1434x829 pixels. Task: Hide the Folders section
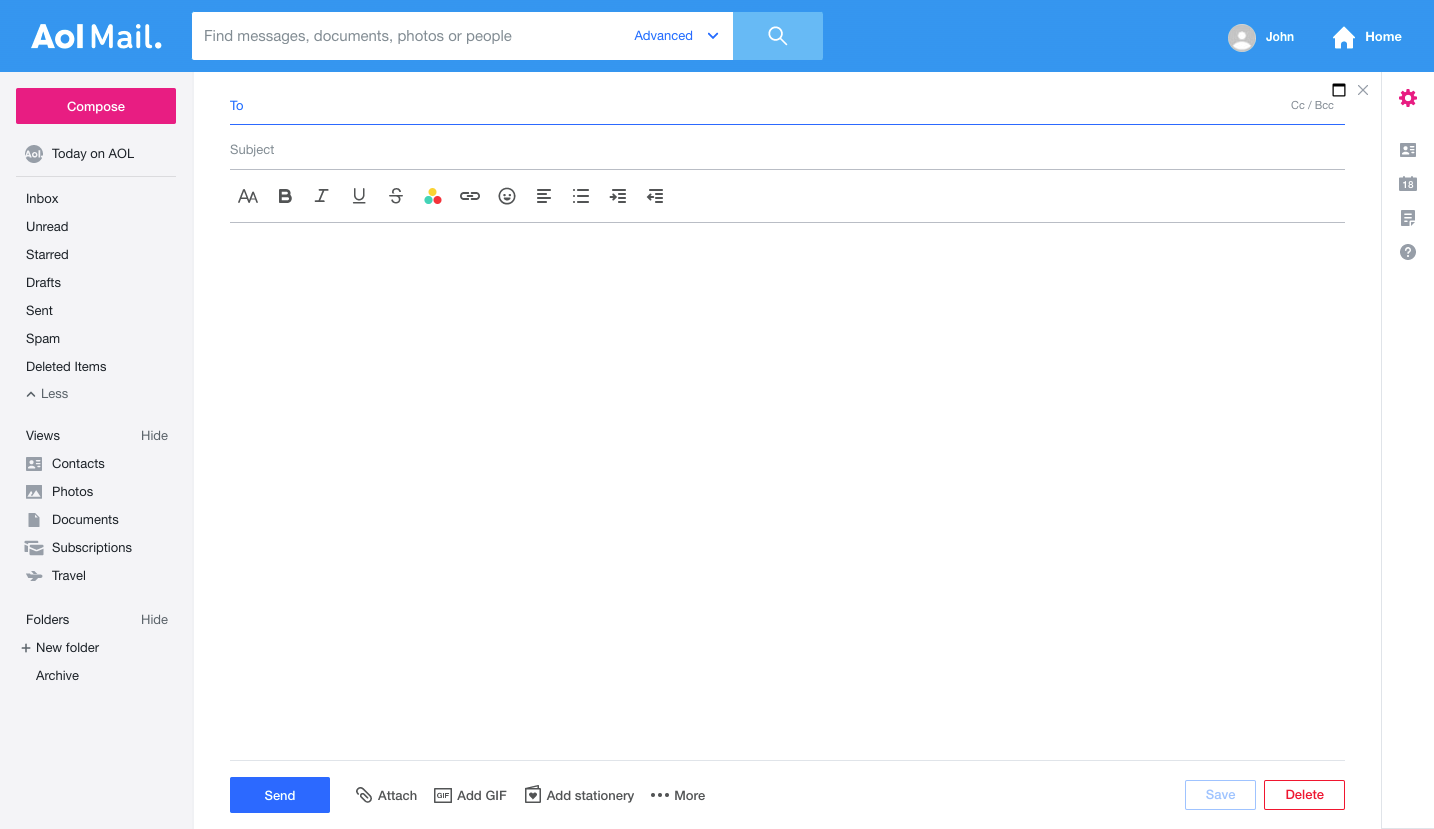154,620
